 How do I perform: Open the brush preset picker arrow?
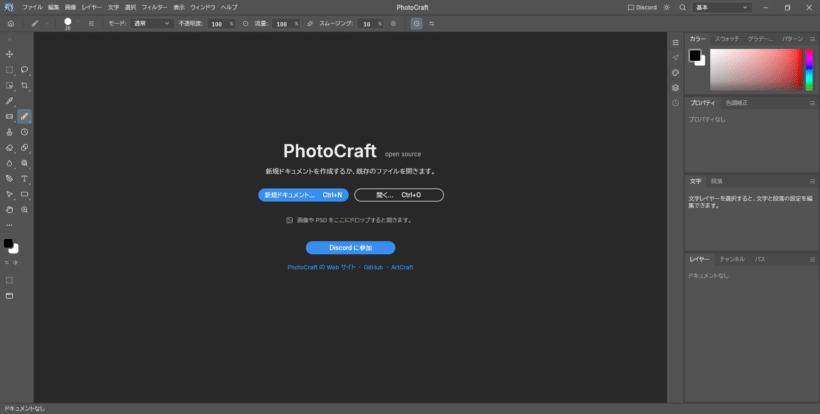point(78,22)
